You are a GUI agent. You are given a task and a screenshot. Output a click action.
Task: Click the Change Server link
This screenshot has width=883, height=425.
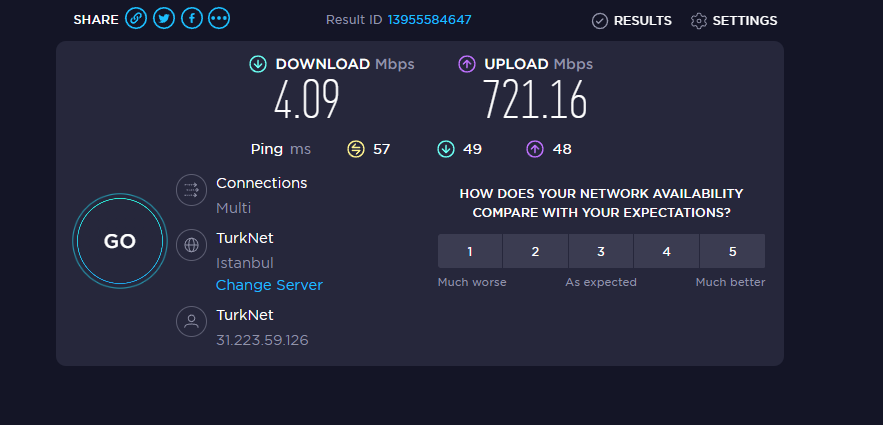click(x=269, y=285)
